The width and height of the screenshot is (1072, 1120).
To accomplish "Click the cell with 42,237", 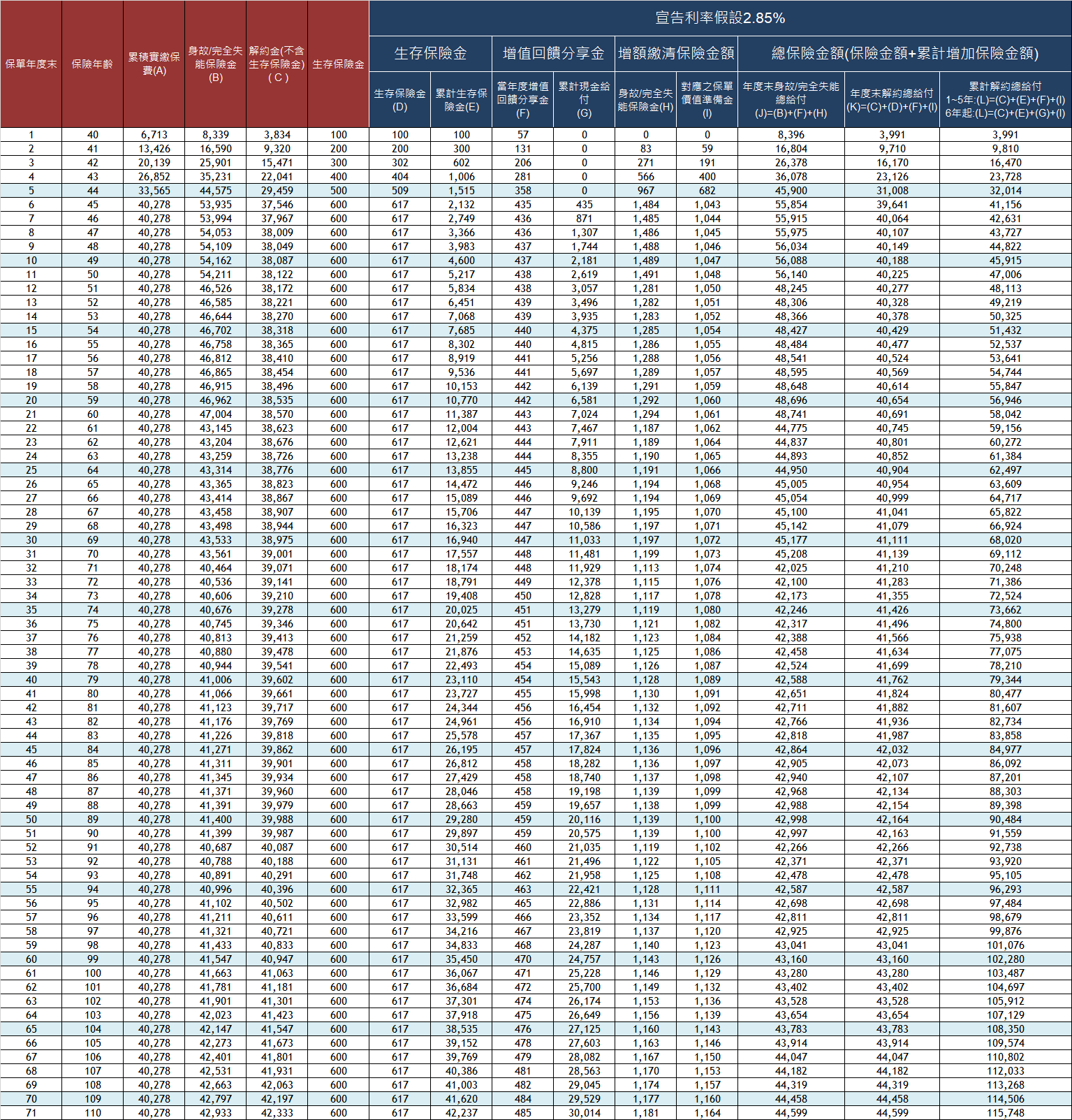I will (x=461, y=1113).
